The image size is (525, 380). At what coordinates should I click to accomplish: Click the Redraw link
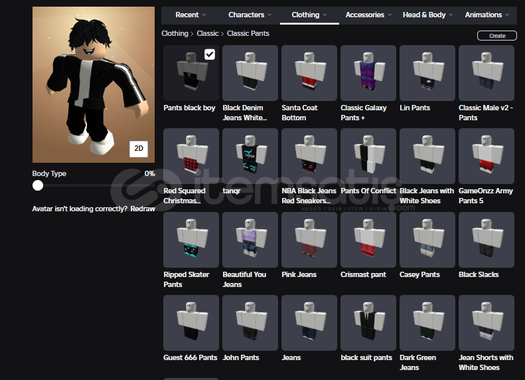point(143,209)
